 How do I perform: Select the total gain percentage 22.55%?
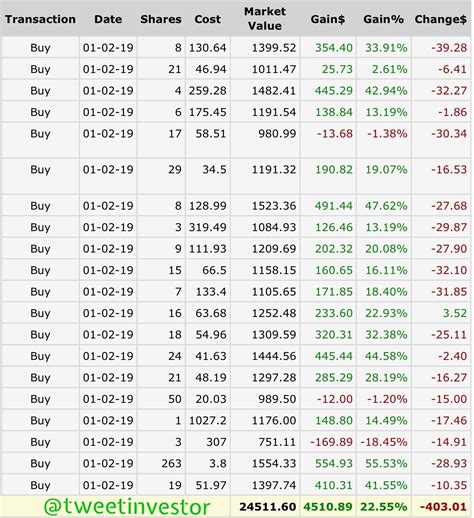click(384, 507)
